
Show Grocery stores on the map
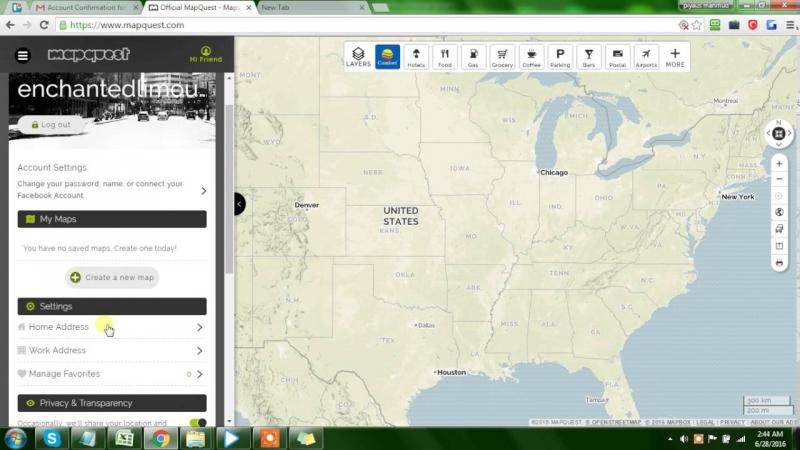coord(502,57)
